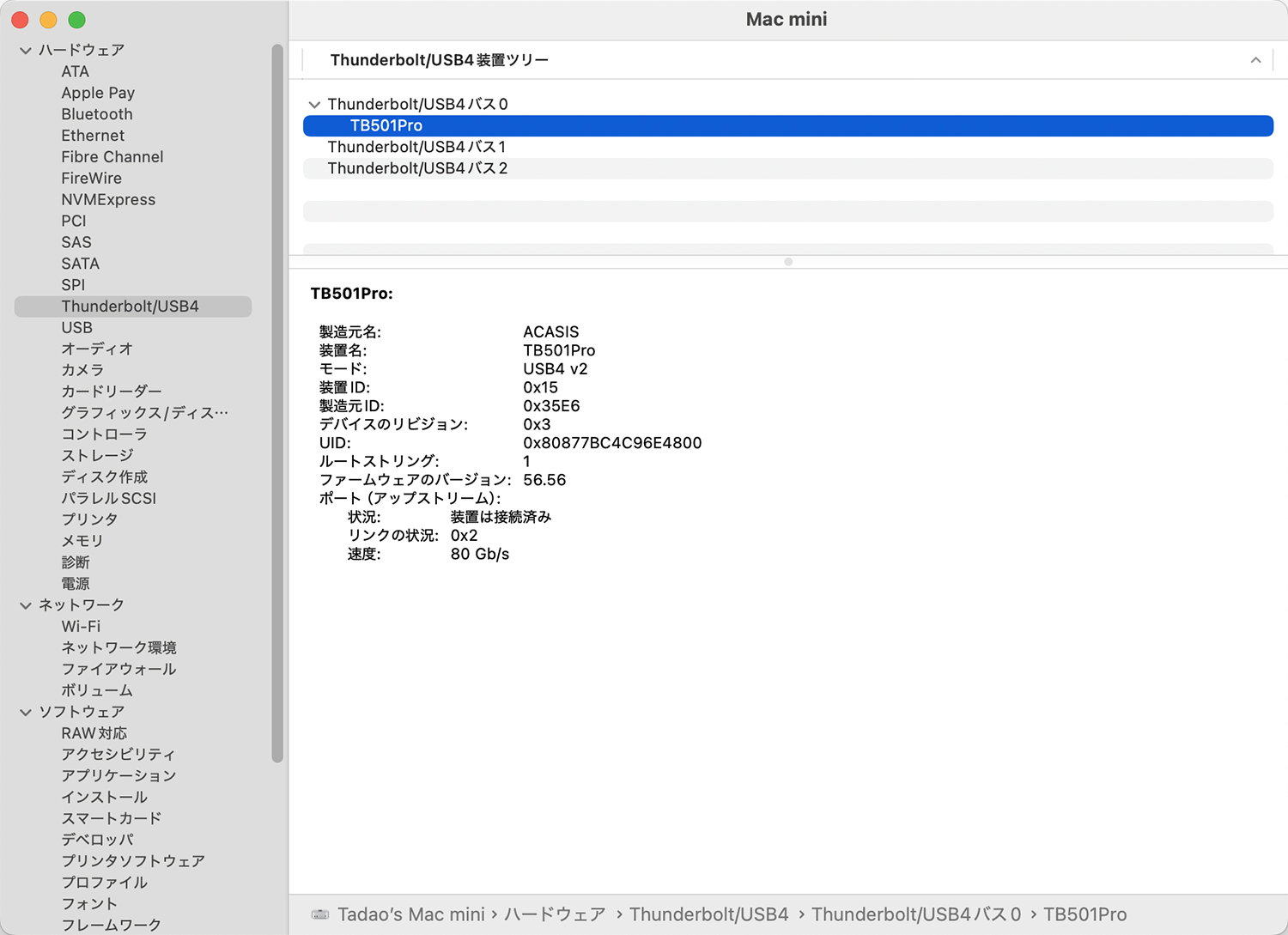Select the TB501Pro device row
The image size is (1288, 935).
788,125
